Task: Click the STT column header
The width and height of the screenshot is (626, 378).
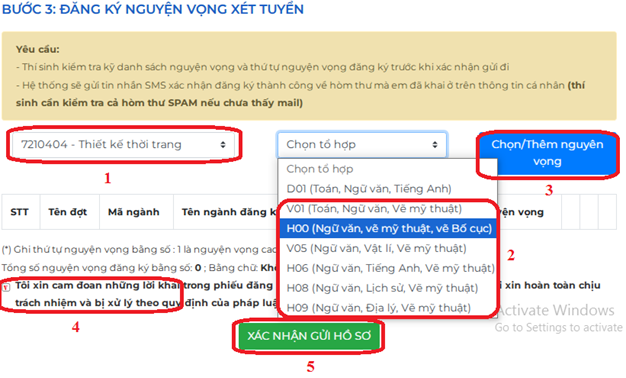Action: (20, 212)
